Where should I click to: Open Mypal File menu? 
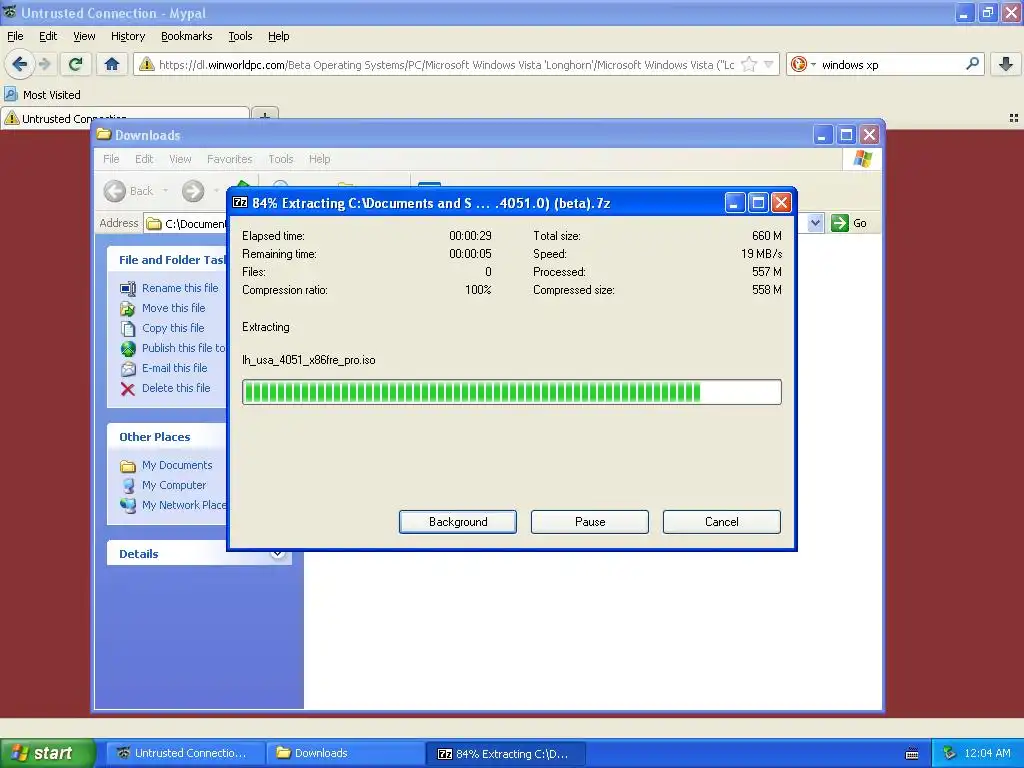[x=15, y=36]
